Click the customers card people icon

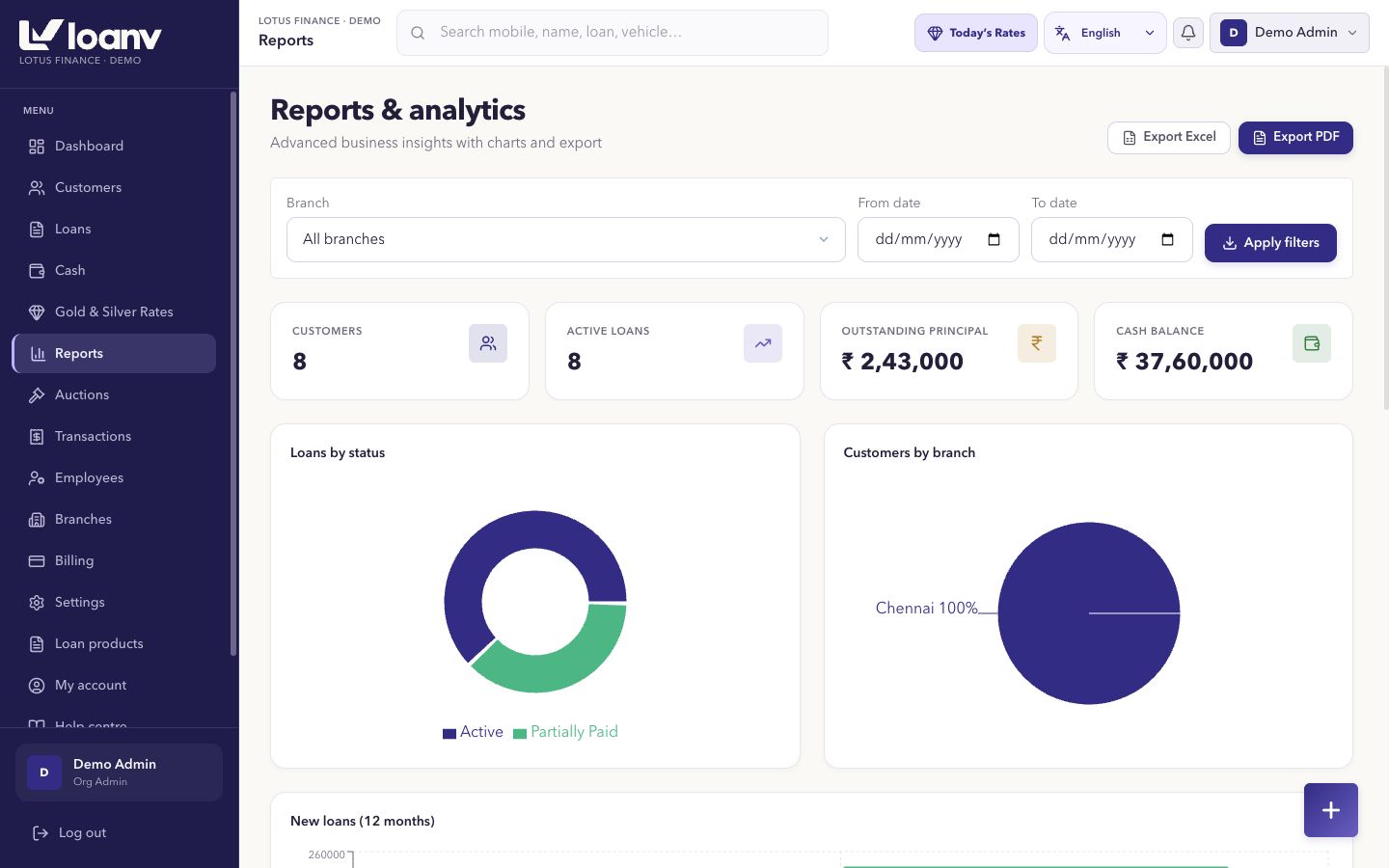[x=488, y=343]
